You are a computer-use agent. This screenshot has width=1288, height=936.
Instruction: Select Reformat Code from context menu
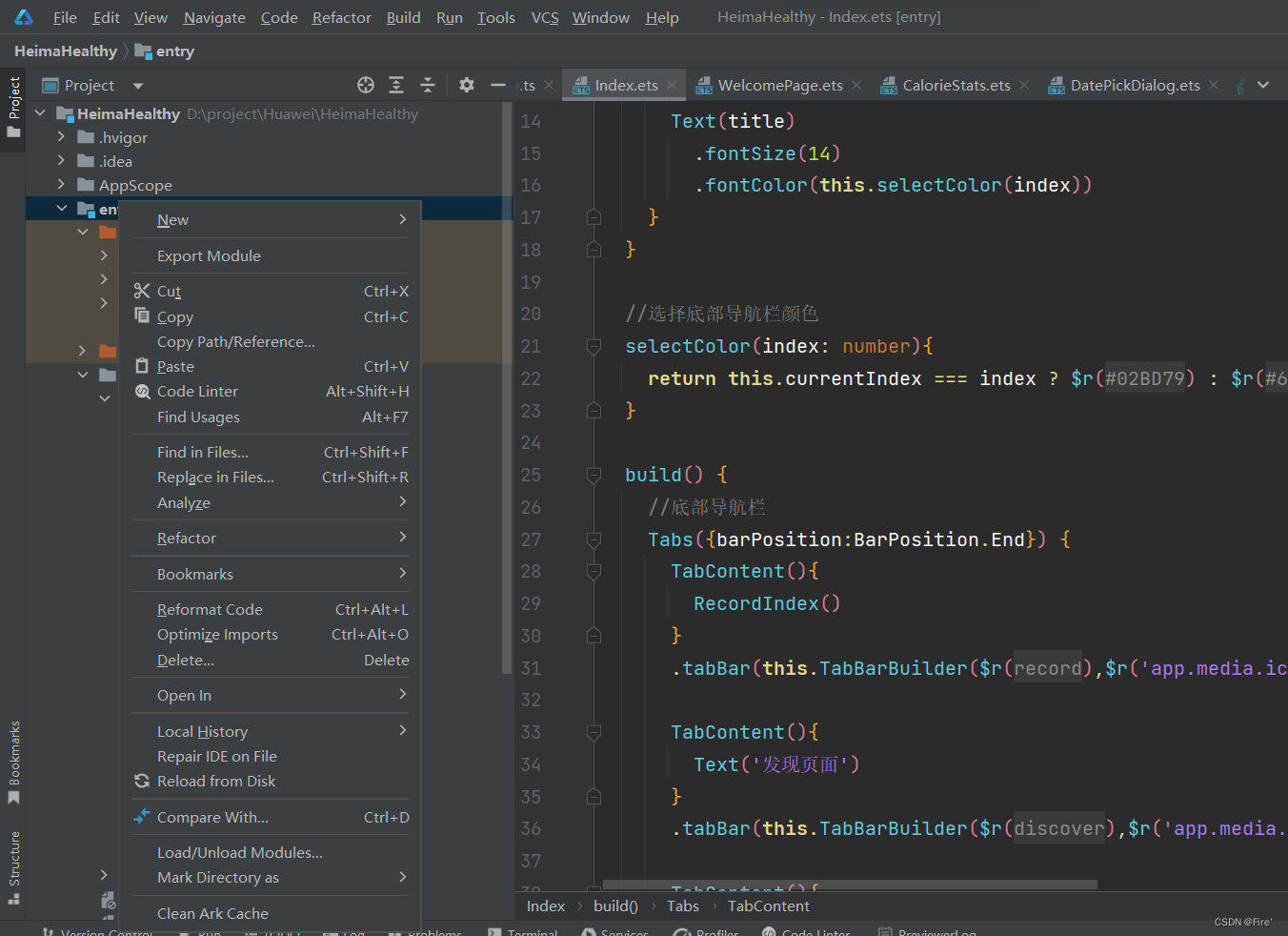click(x=210, y=610)
